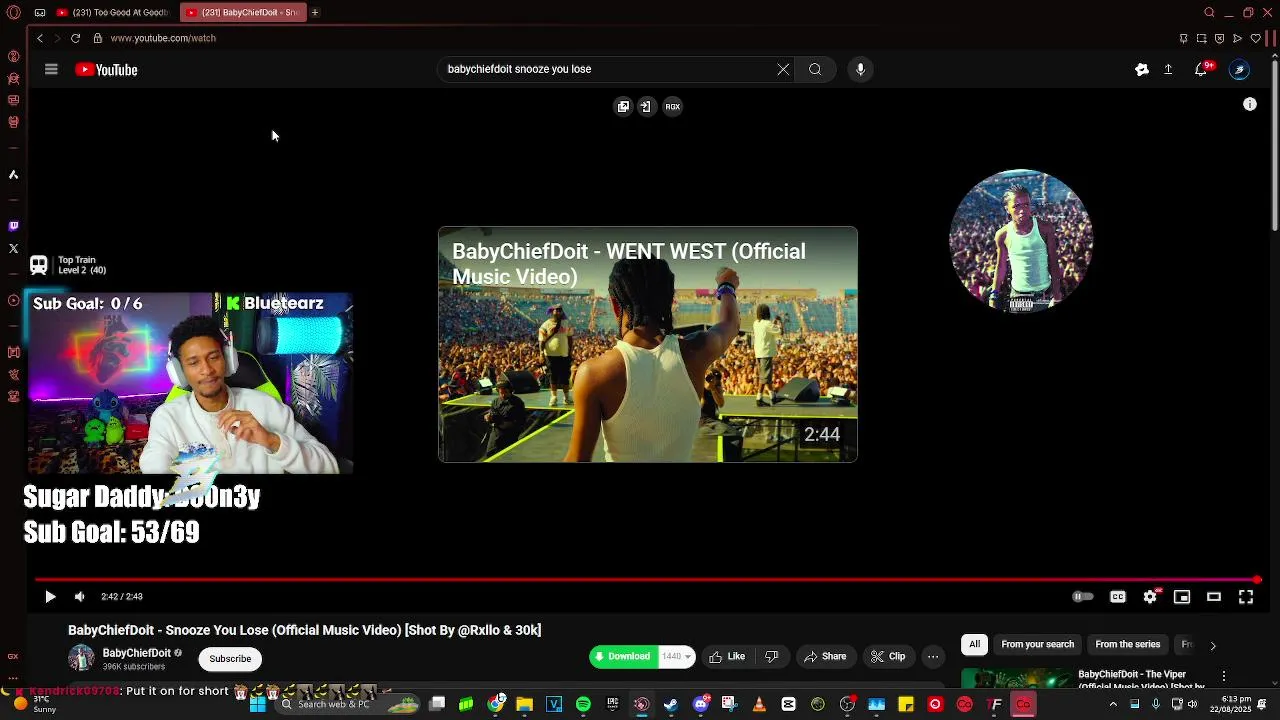Click the green Download button
This screenshot has width=1280, height=720.
(x=623, y=657)
